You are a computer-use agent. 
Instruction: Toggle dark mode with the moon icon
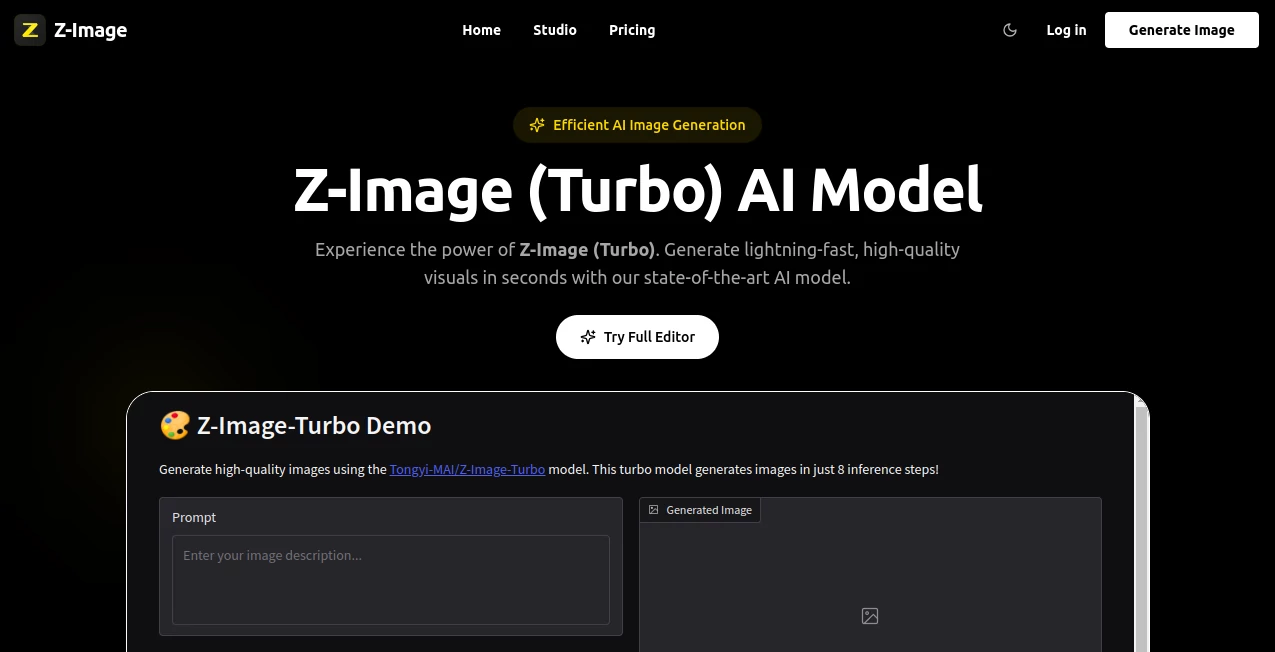[1009, 30]
